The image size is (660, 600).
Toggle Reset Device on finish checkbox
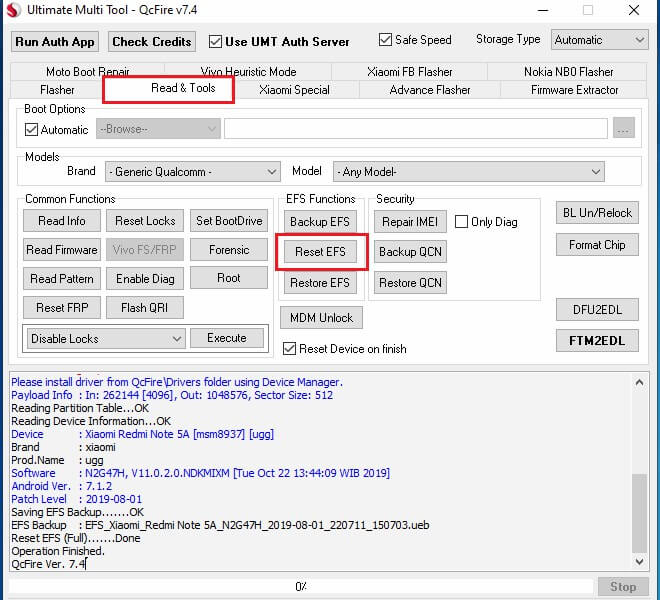pyautogui.click(x=289, y=349)
